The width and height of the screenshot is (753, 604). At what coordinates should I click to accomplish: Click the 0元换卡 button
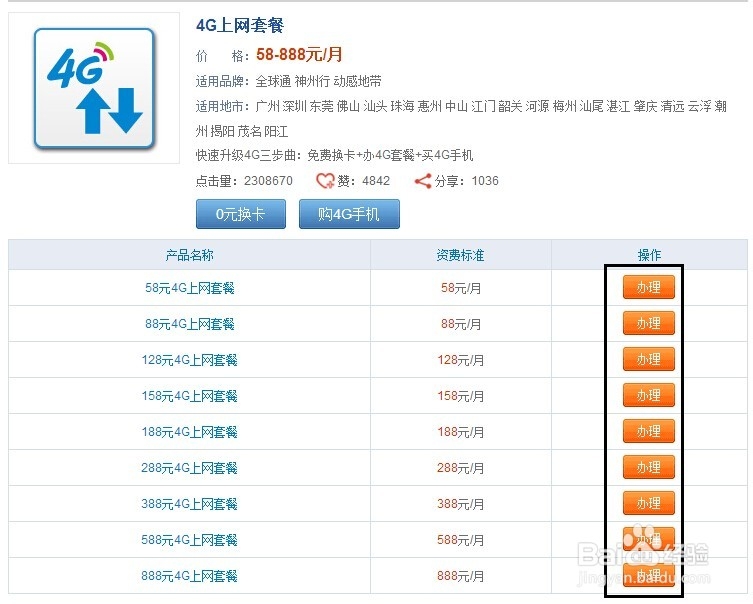coord(241,214)
